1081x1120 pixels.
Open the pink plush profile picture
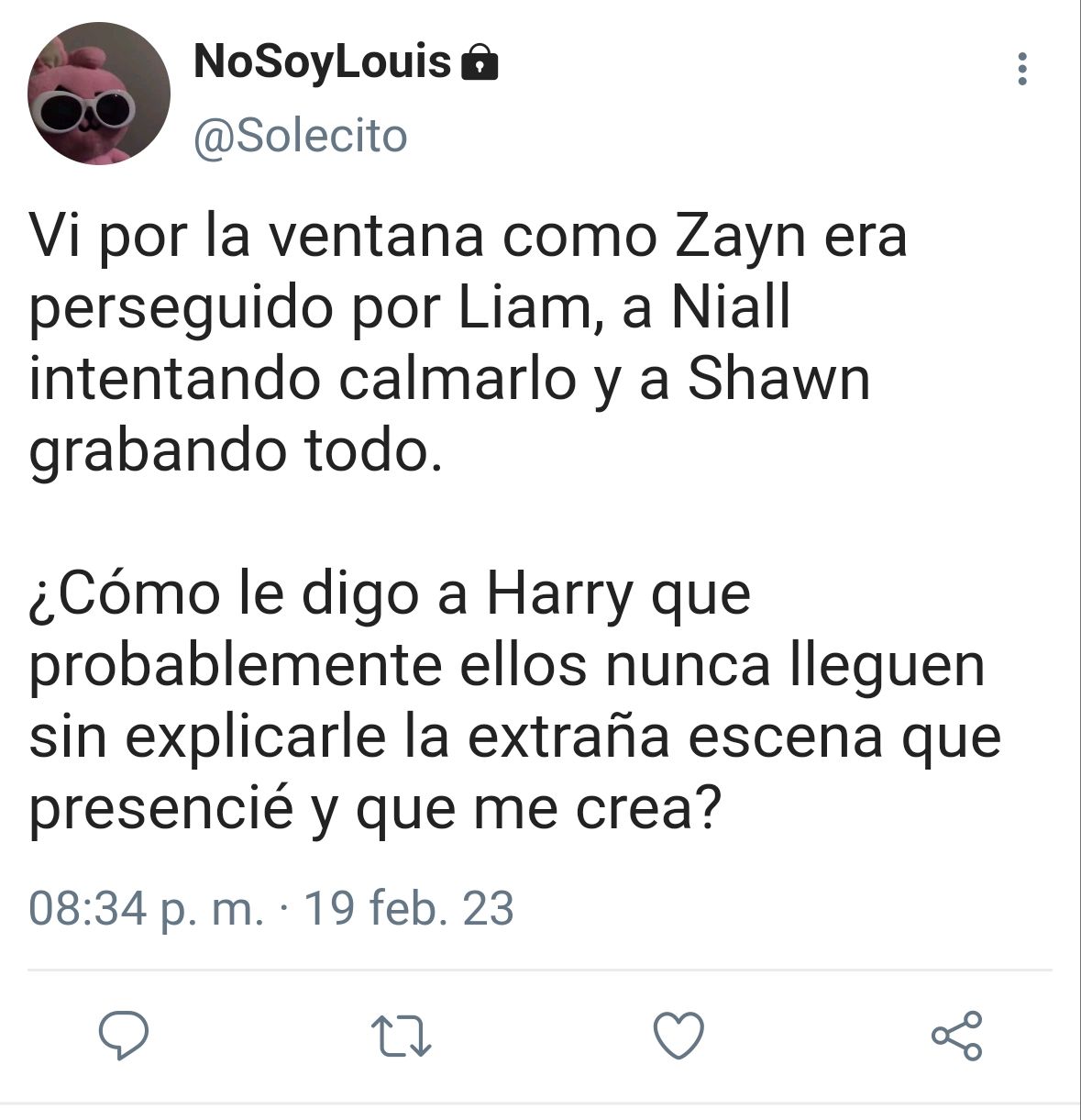click(x=99, y=94)
